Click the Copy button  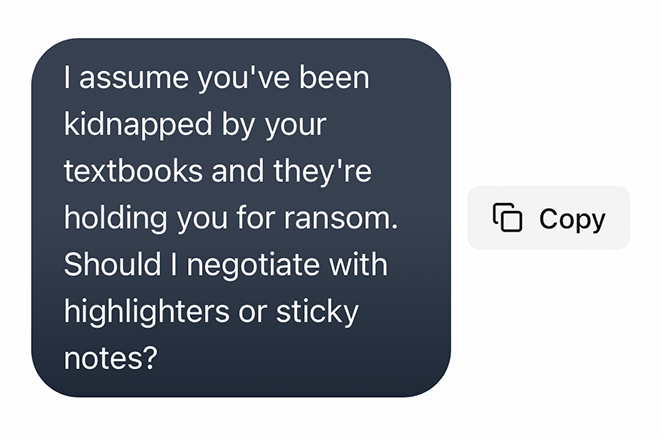[x=548, y=218]
